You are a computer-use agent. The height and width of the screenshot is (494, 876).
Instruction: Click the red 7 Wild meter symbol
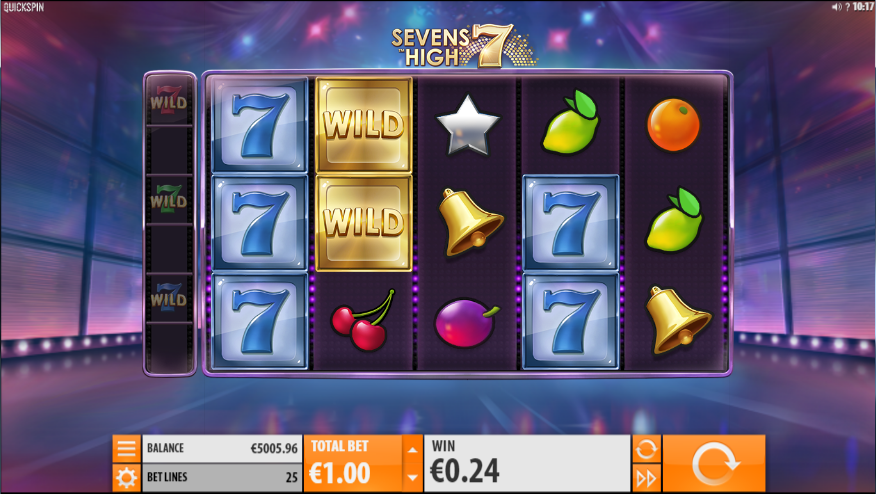coord(169,101)
